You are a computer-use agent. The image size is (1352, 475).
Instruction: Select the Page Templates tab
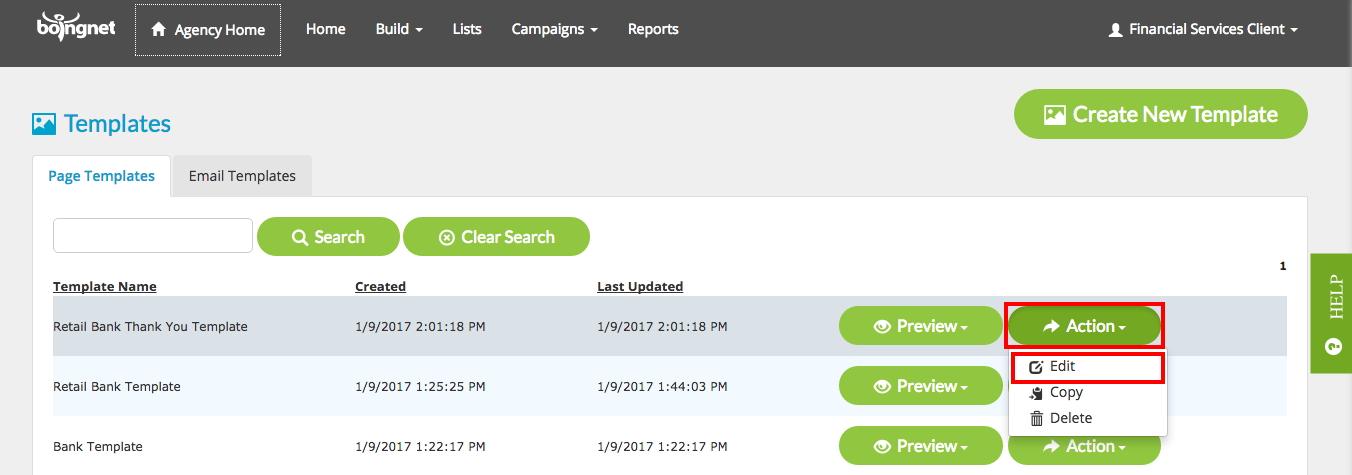(101, 176)
